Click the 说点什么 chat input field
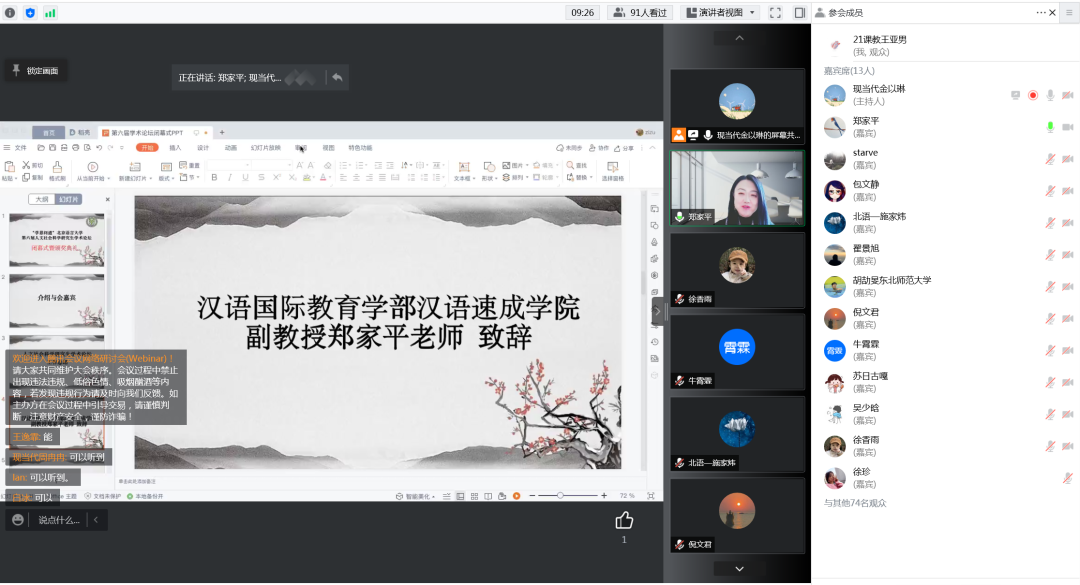The image size is (1080, 585). pyautogui.click(x=59, y=520)
